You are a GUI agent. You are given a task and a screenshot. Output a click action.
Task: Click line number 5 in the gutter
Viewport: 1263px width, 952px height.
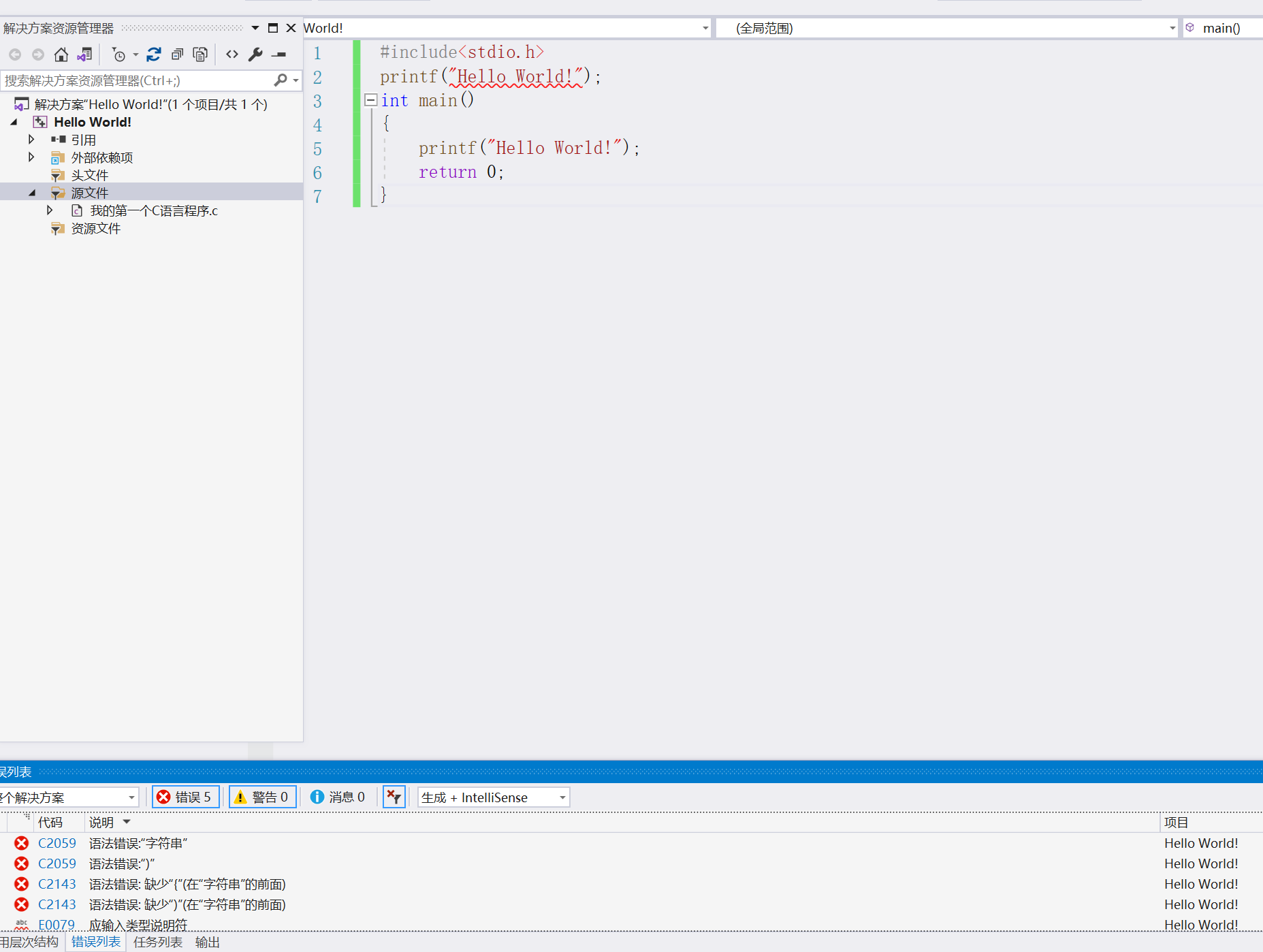tap(317, 148)
